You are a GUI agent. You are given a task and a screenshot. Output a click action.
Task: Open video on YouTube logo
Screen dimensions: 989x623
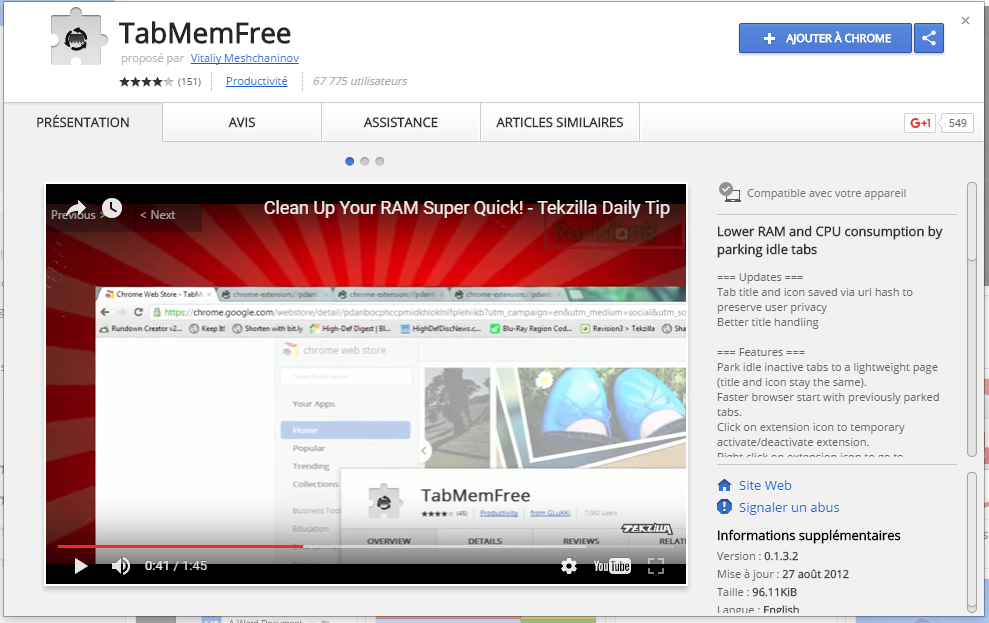click(x=612, y=566)
